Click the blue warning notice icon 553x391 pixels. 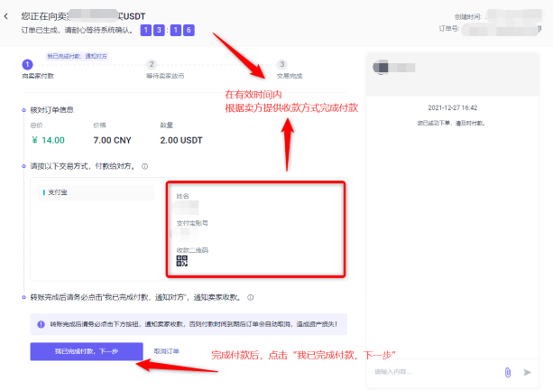point(41,324)
